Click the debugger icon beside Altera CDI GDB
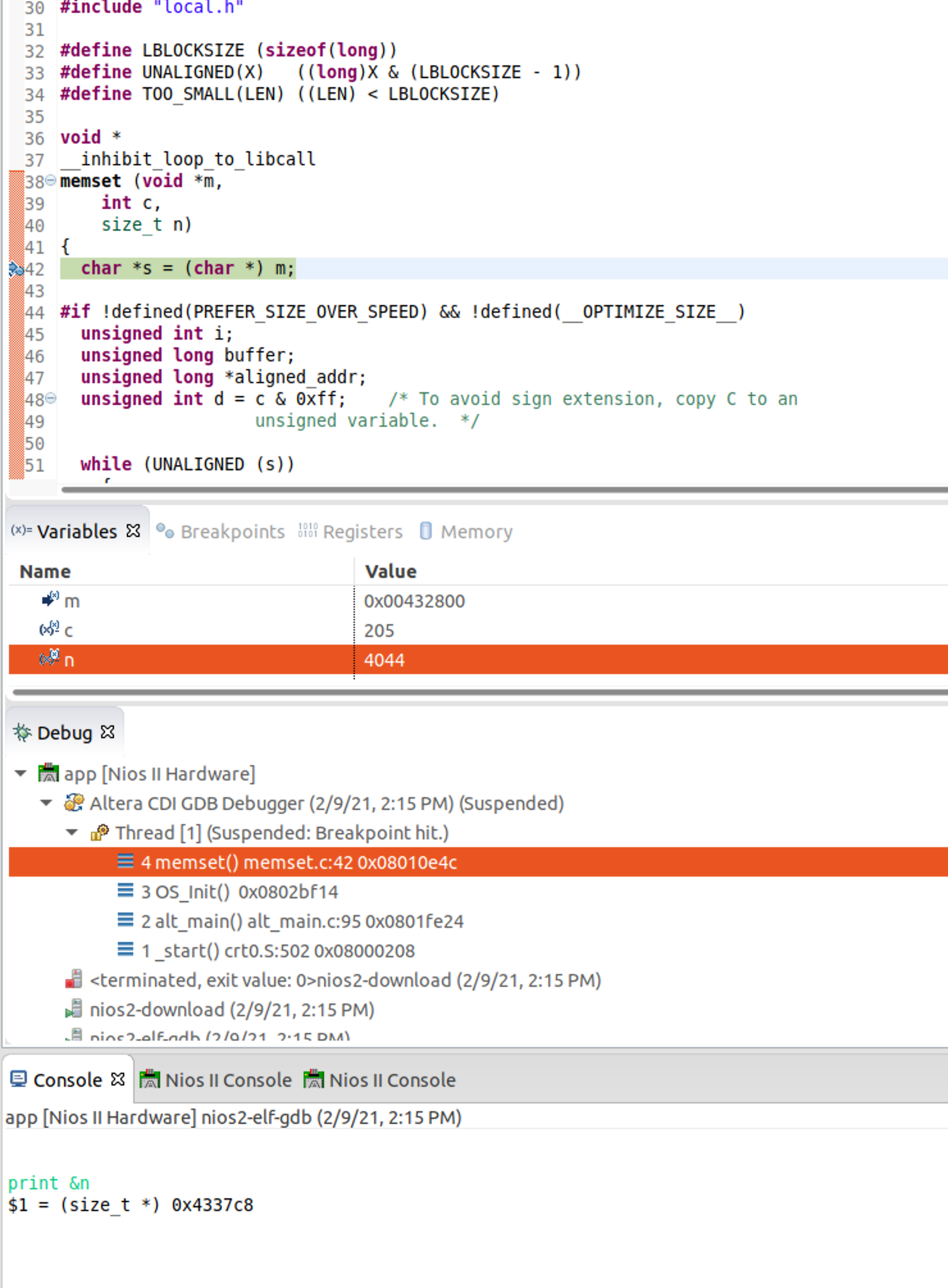Viewport: 948px width, 1288px height. [74, 803]
